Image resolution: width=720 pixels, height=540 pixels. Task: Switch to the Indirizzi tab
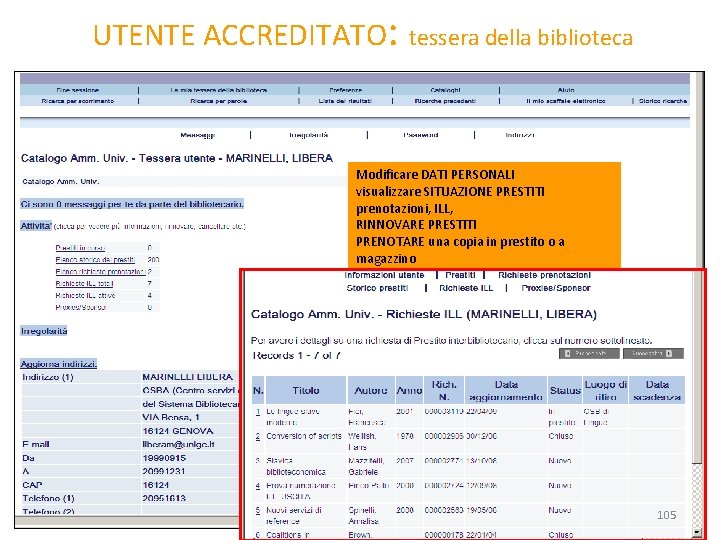(x=520, y=135)
